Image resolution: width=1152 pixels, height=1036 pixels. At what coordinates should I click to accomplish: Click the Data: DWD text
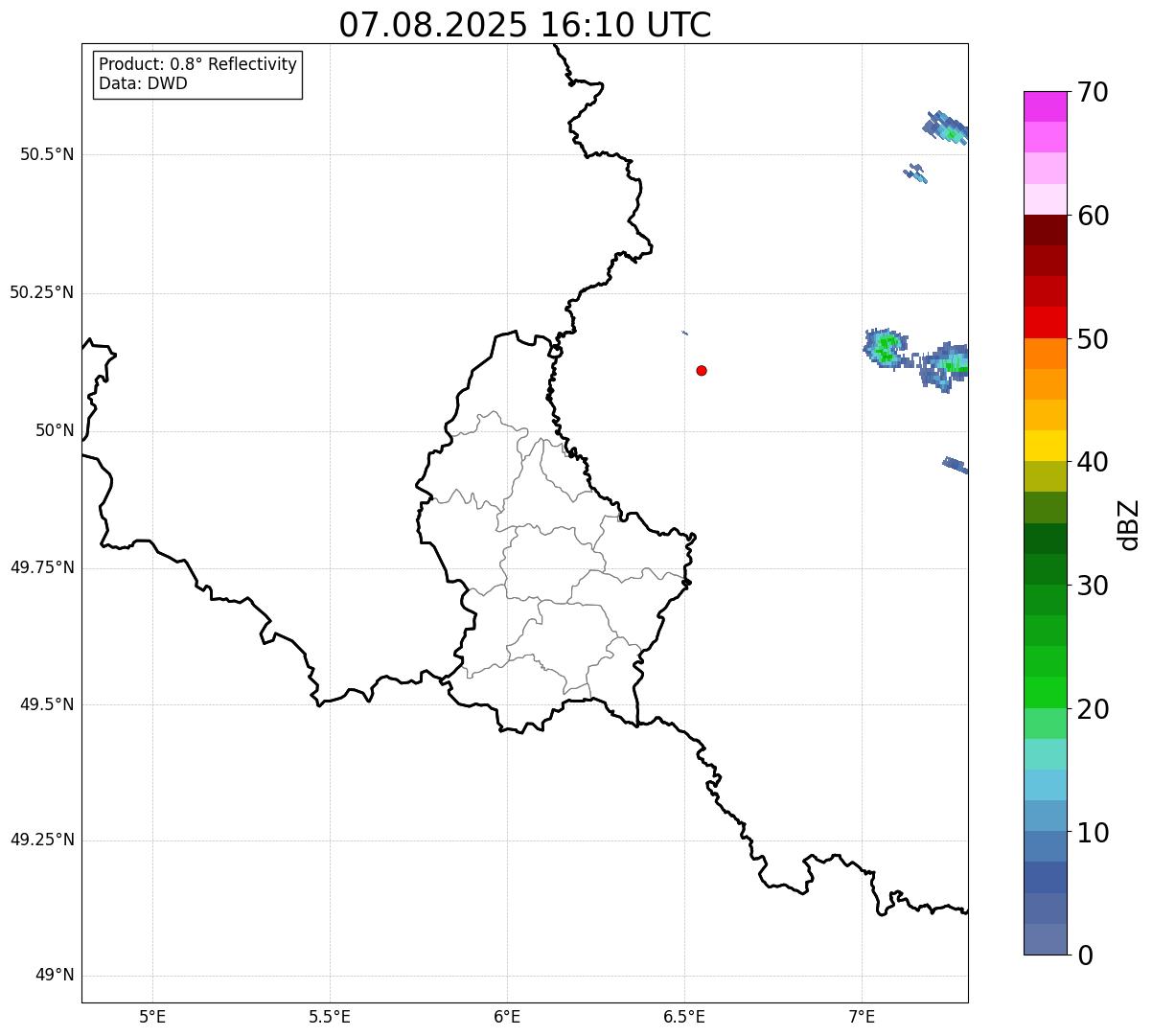143,83
